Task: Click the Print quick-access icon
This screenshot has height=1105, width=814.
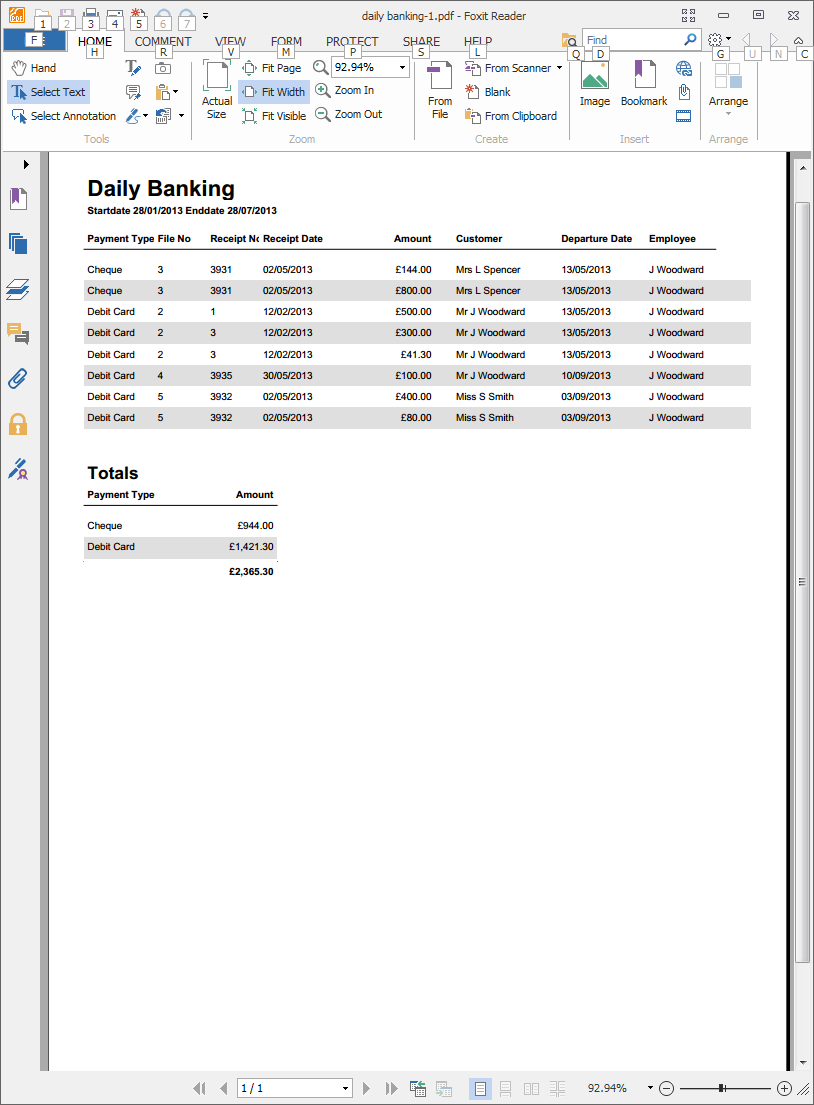Action: [x=90, y=14]
